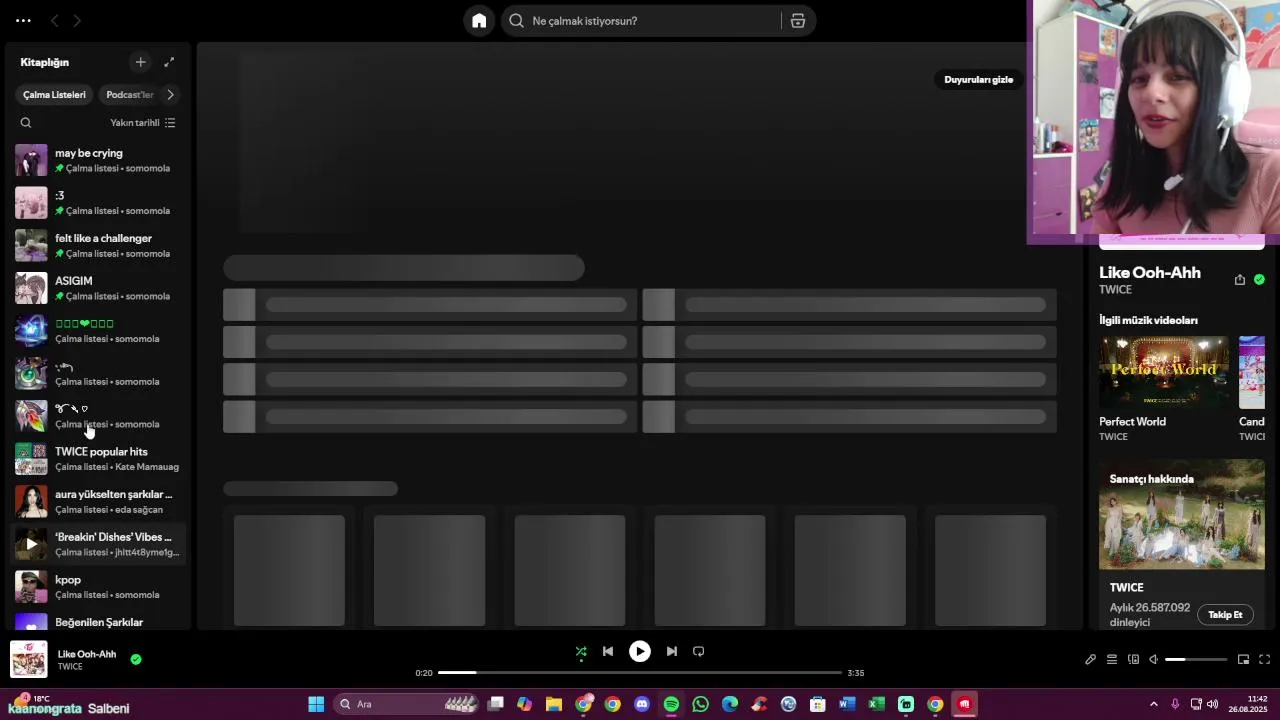Open the 'may be crying' playlist
This screenshot has width=1280, height=720.
pos(98,160)
